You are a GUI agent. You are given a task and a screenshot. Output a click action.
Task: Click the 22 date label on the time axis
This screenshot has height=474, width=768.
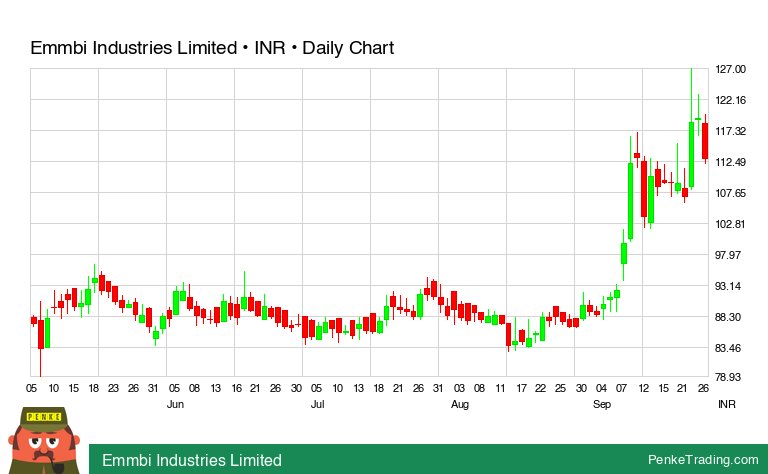540,388
